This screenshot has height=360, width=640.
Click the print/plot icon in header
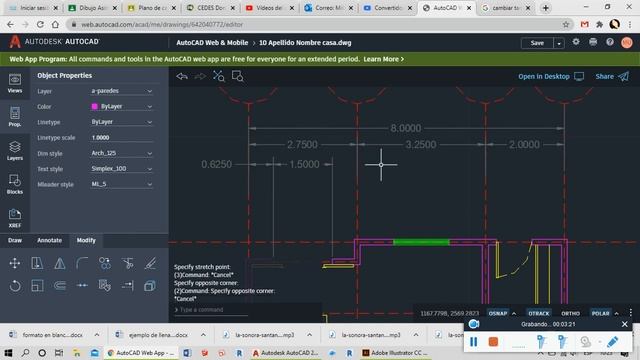(593, 42)
